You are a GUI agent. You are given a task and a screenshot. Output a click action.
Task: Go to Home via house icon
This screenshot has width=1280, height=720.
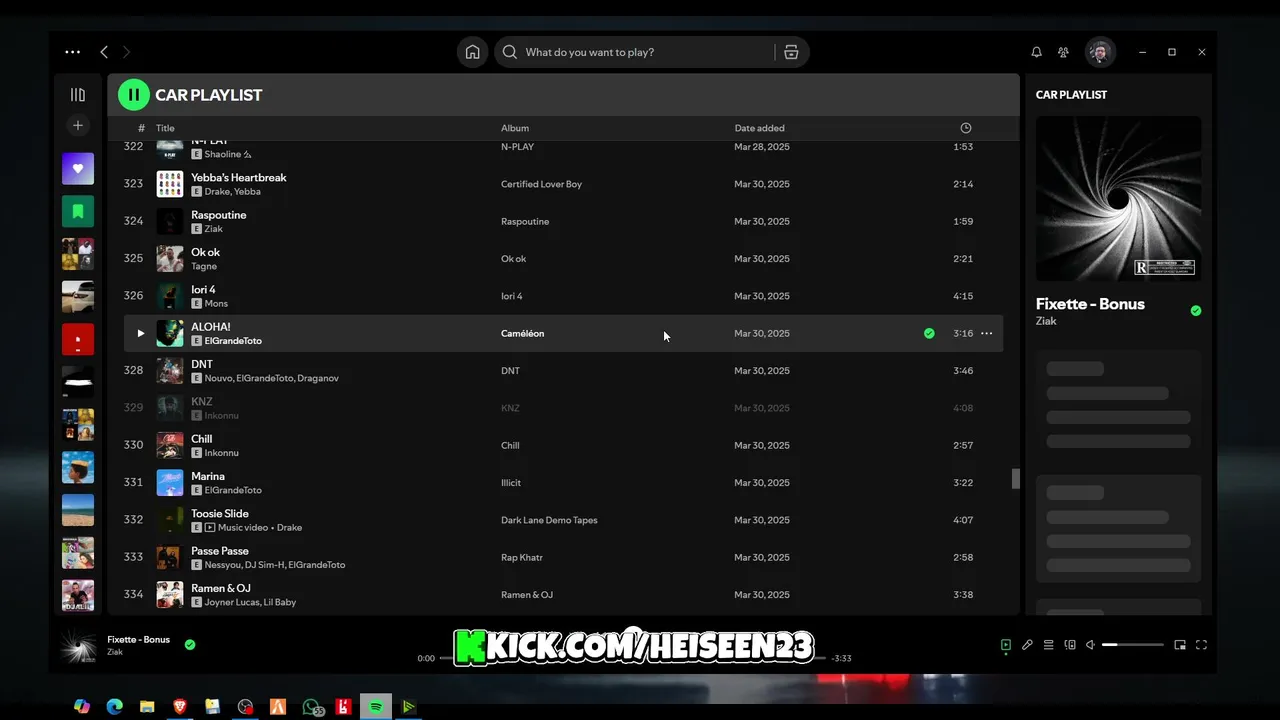pos(473,52)
